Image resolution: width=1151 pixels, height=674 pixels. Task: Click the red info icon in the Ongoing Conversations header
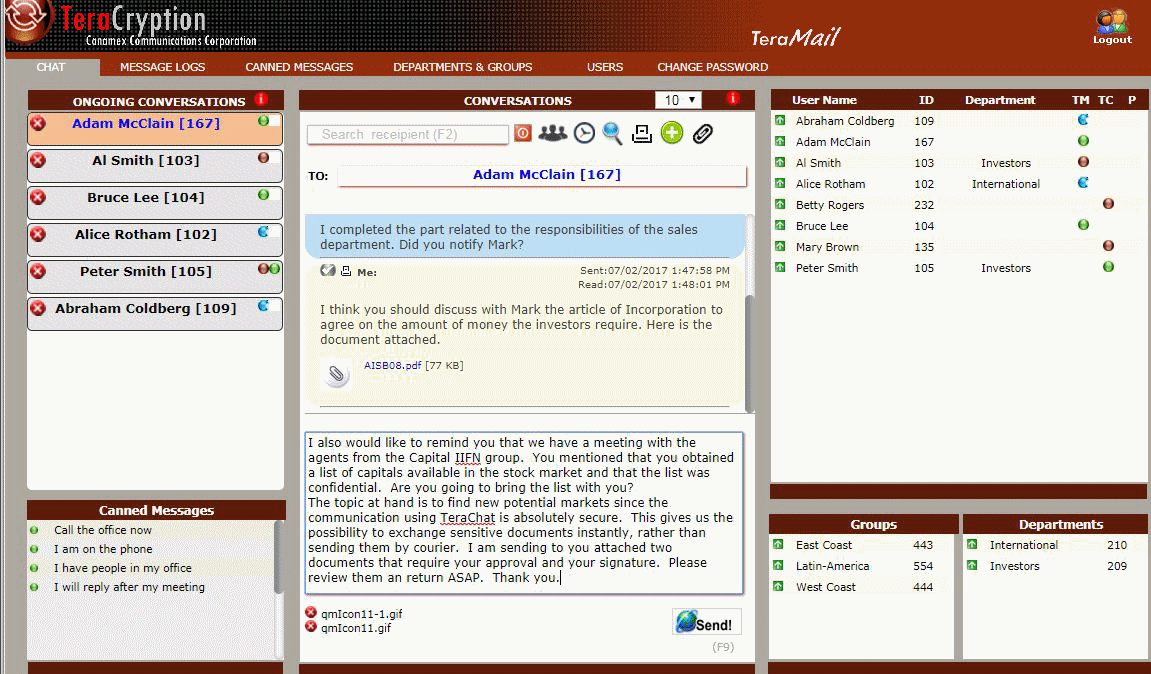(x=261, y=99)
